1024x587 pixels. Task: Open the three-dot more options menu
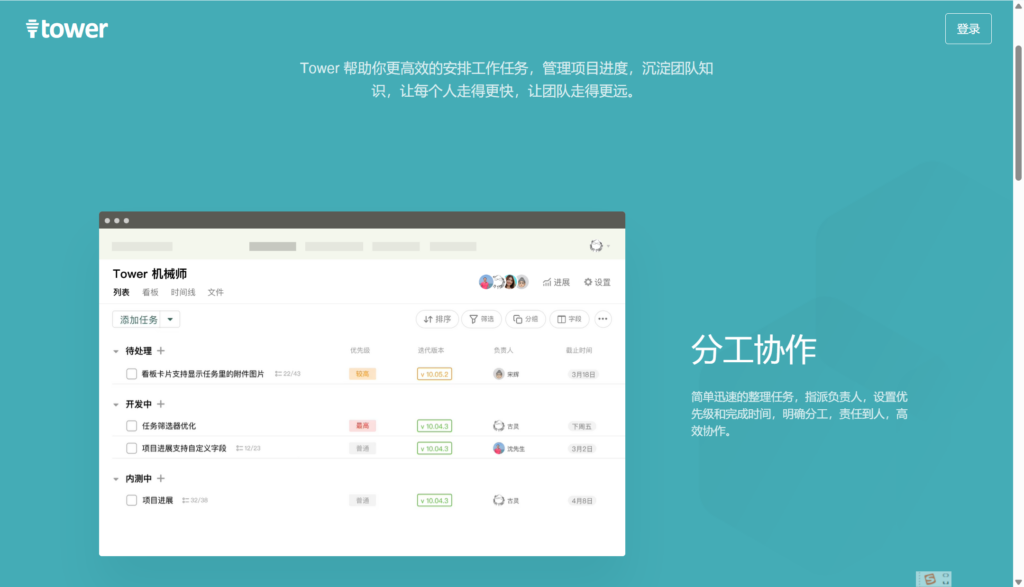(603, 319)
